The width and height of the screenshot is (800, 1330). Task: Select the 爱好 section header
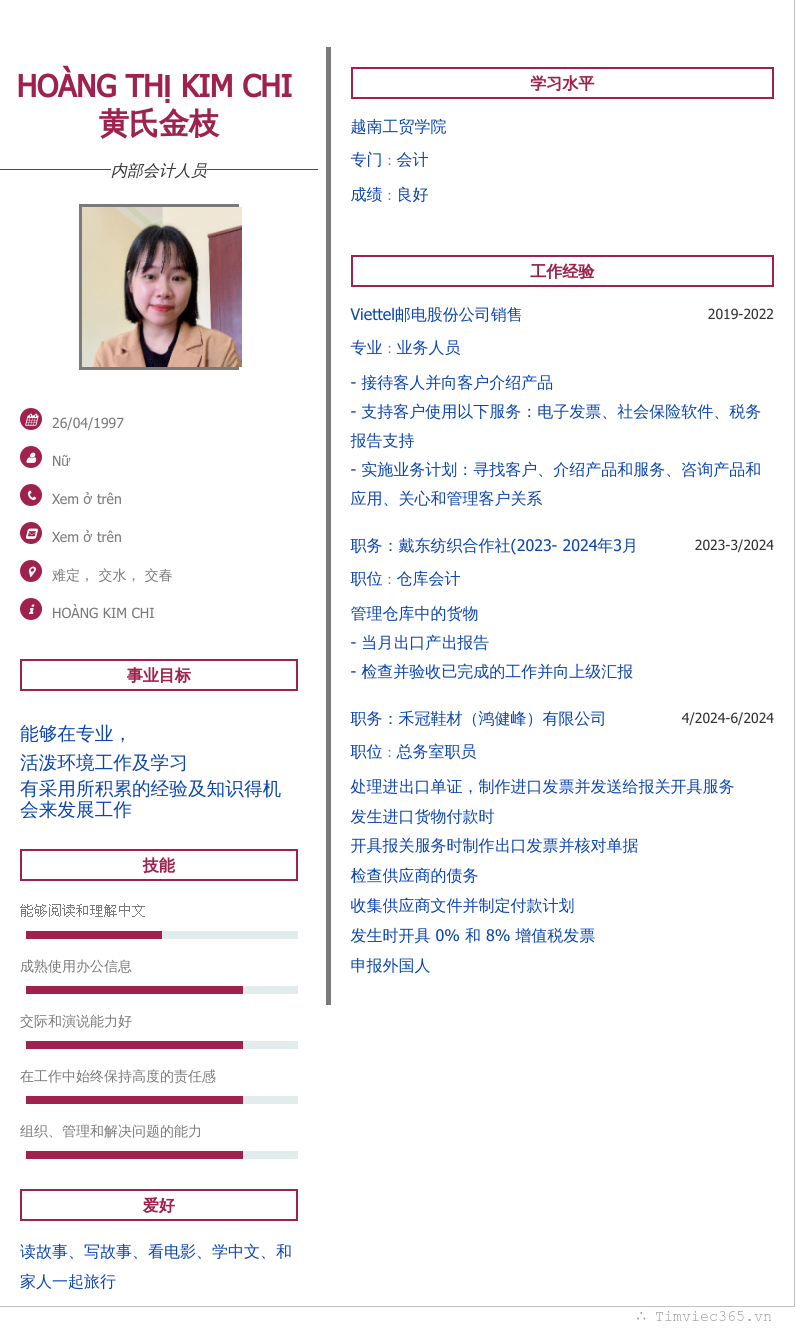tap(159, 1205)
